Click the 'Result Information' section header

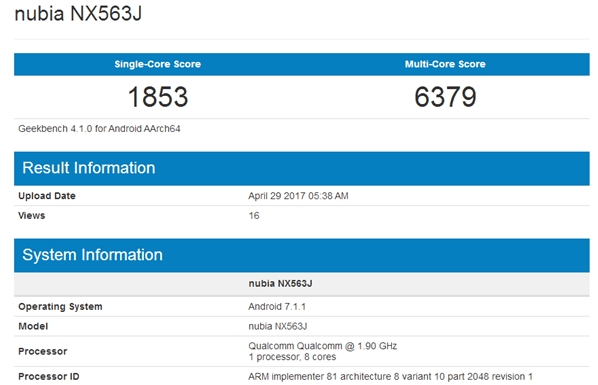(302, 168)
